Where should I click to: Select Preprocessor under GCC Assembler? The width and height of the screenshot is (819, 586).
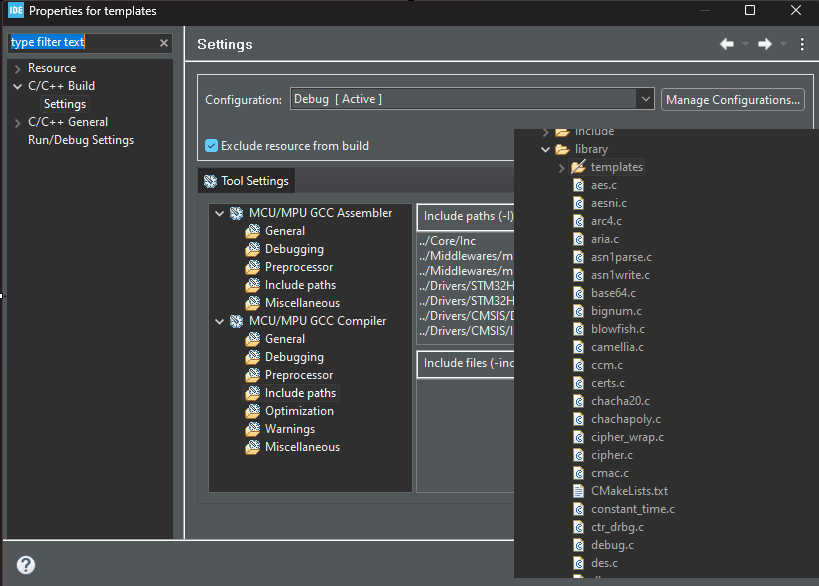tap(298, 267)
